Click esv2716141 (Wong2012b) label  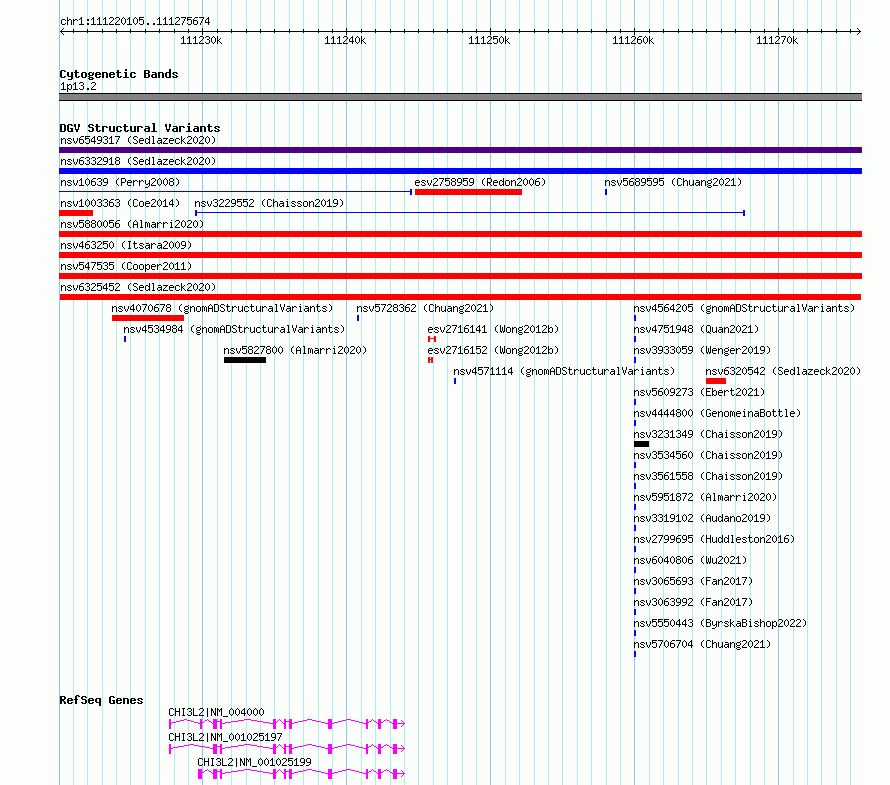[493, 329]
